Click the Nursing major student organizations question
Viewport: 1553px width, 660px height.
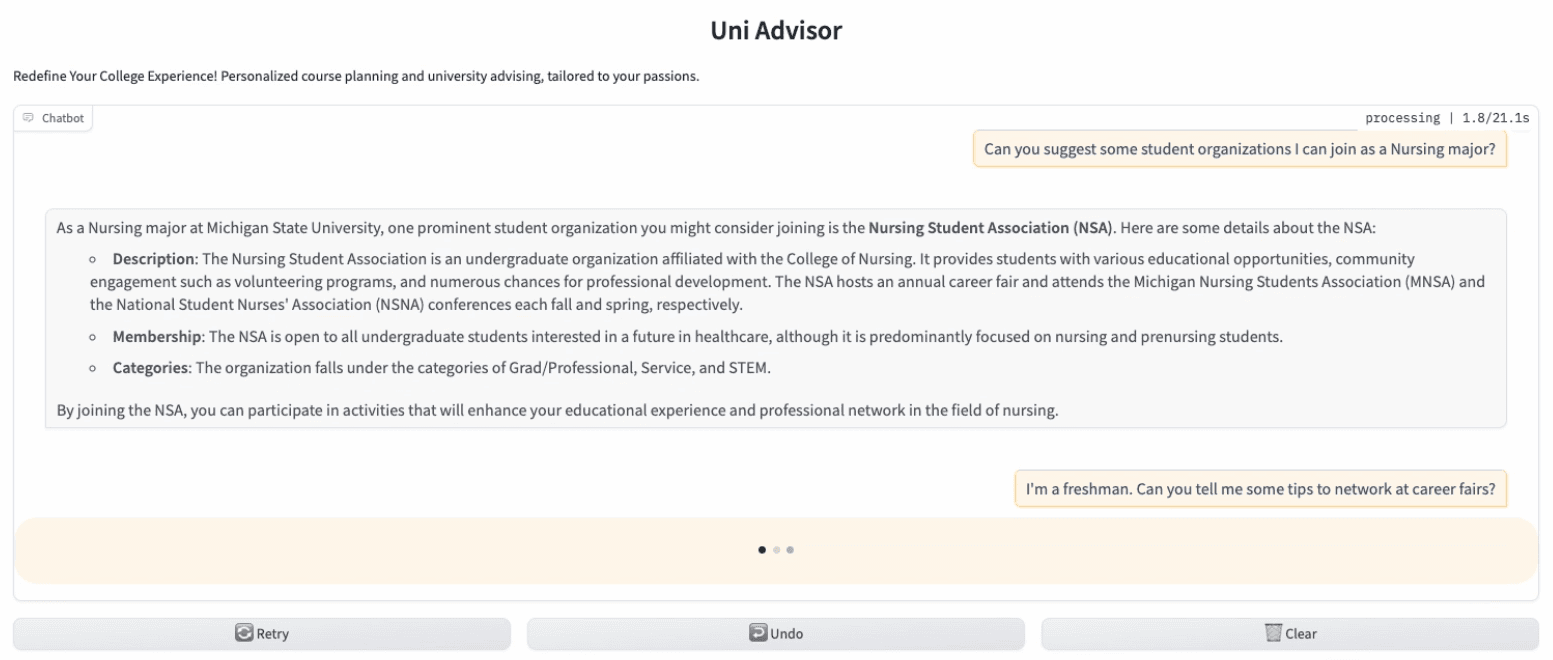coord(1239,149)
